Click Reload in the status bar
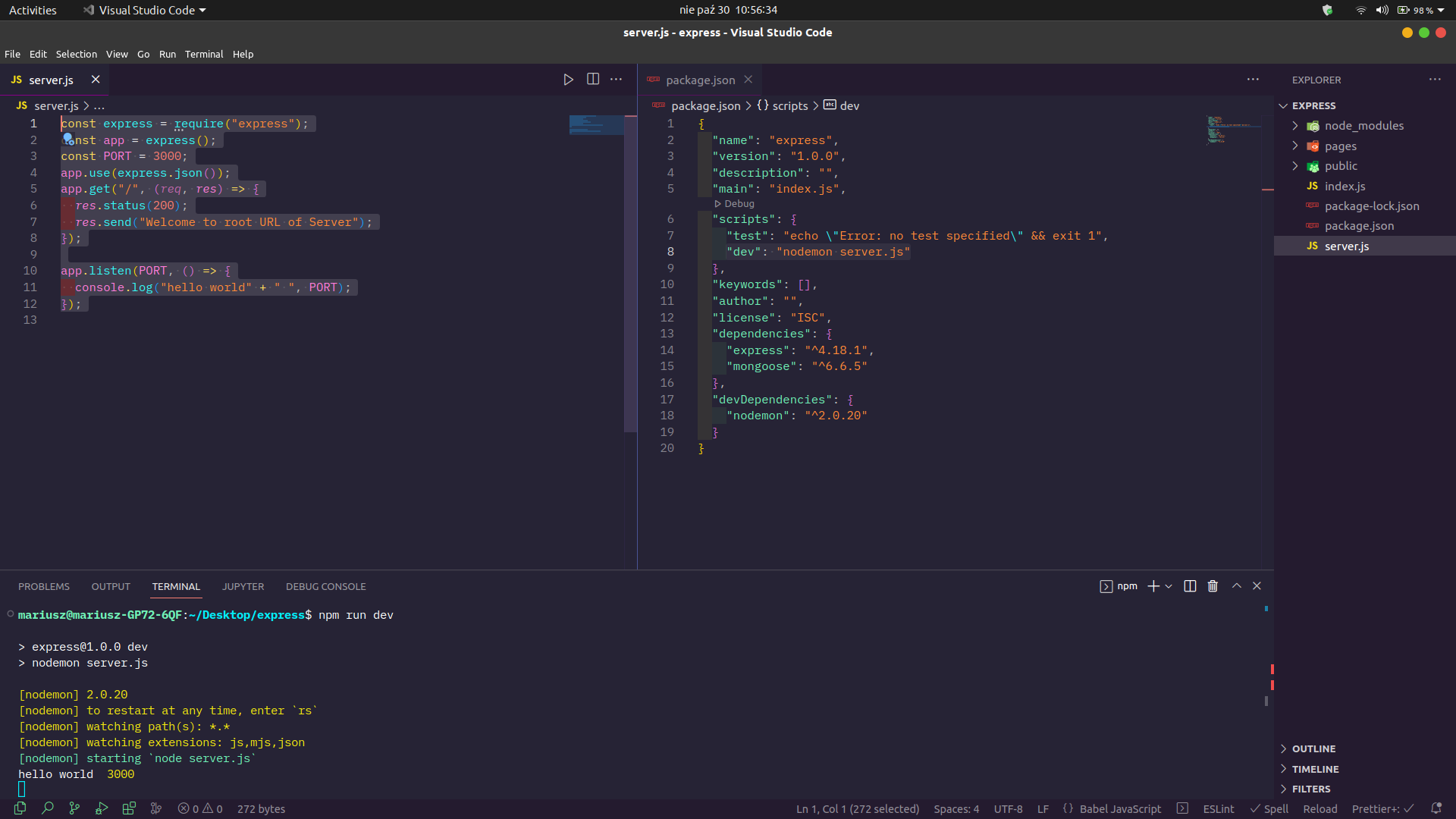 click(1319, 808)
